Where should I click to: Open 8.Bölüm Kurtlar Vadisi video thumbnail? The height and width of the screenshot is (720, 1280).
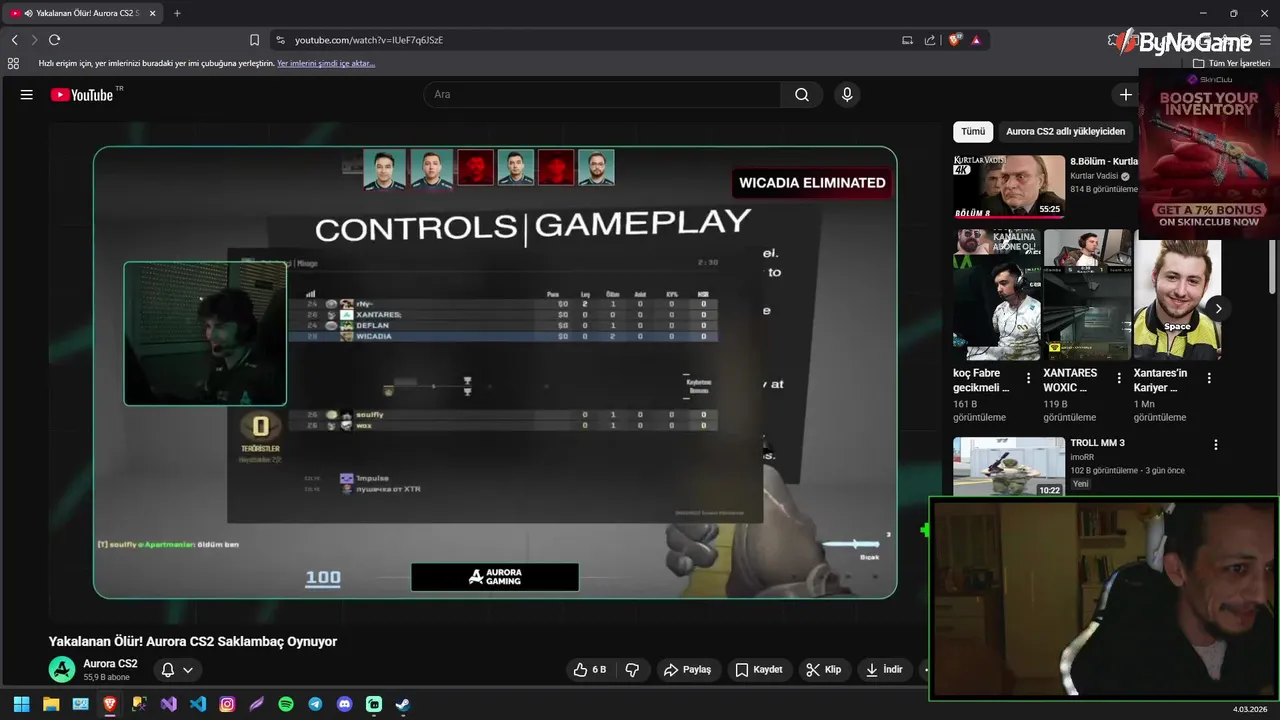(1009, 186)
